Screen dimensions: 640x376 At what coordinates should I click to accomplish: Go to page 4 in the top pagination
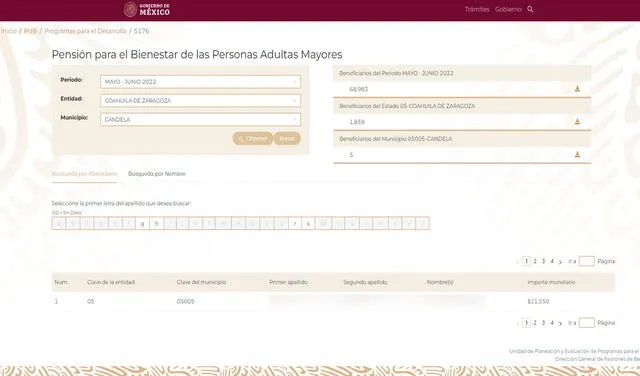coord(552,261)
